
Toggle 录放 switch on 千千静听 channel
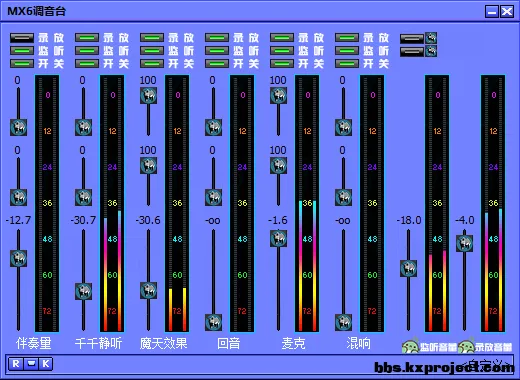pos(87,38)
